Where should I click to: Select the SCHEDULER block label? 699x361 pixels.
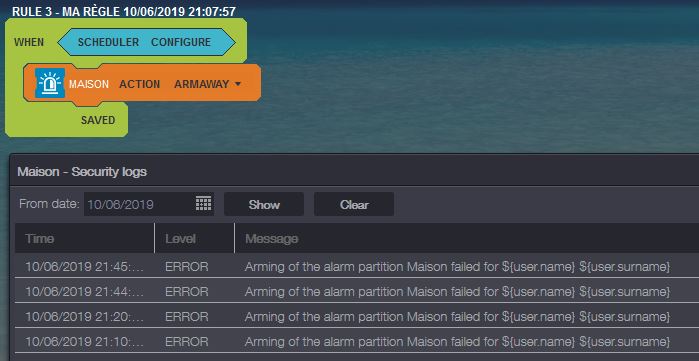108,42
